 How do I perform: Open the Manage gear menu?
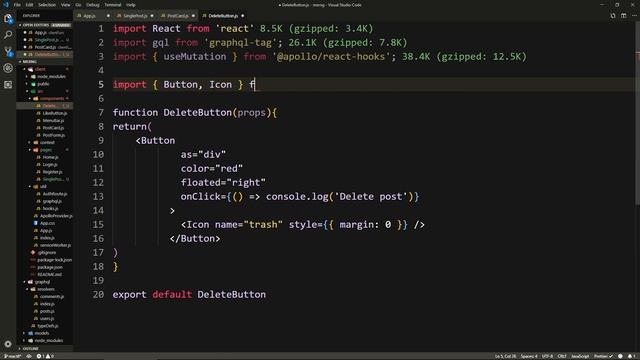tap(8, 344)
